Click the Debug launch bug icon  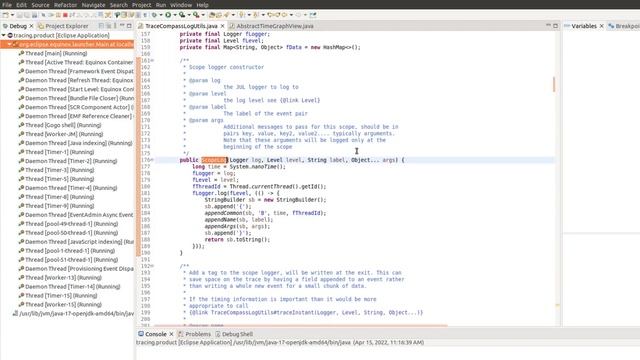[154, 15]
